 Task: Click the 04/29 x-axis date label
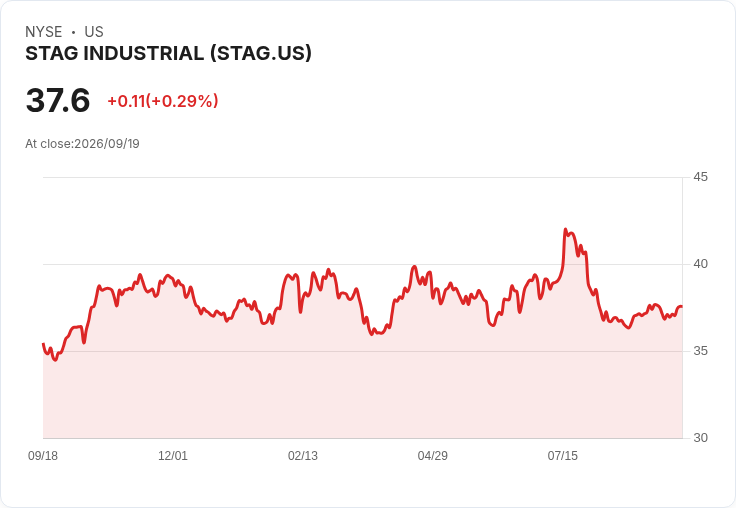[433, 455]
